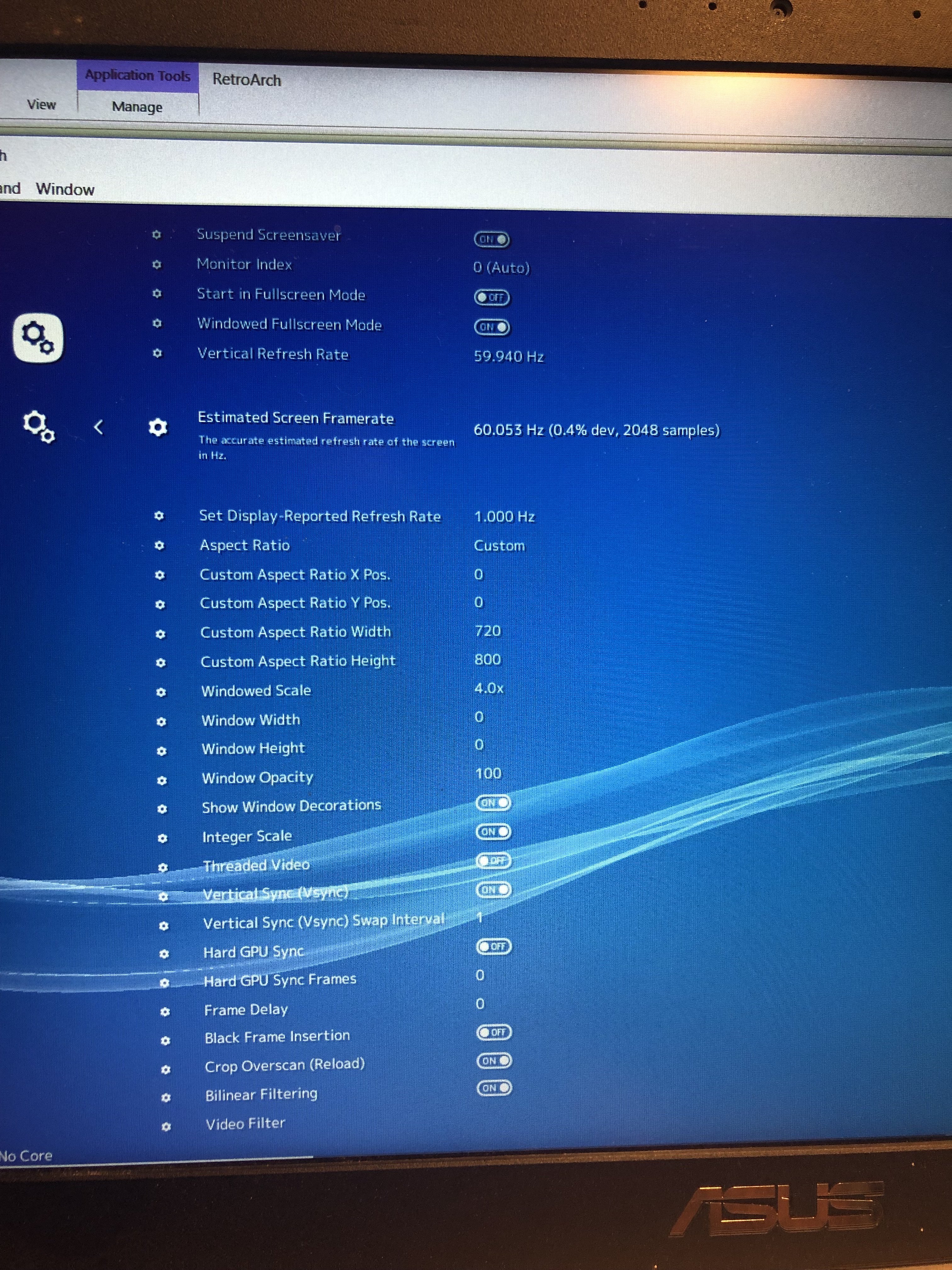Screen dimensions: 952x1270
Task: Click the gear icon beside Window Opacity
Action: (162, 781)
